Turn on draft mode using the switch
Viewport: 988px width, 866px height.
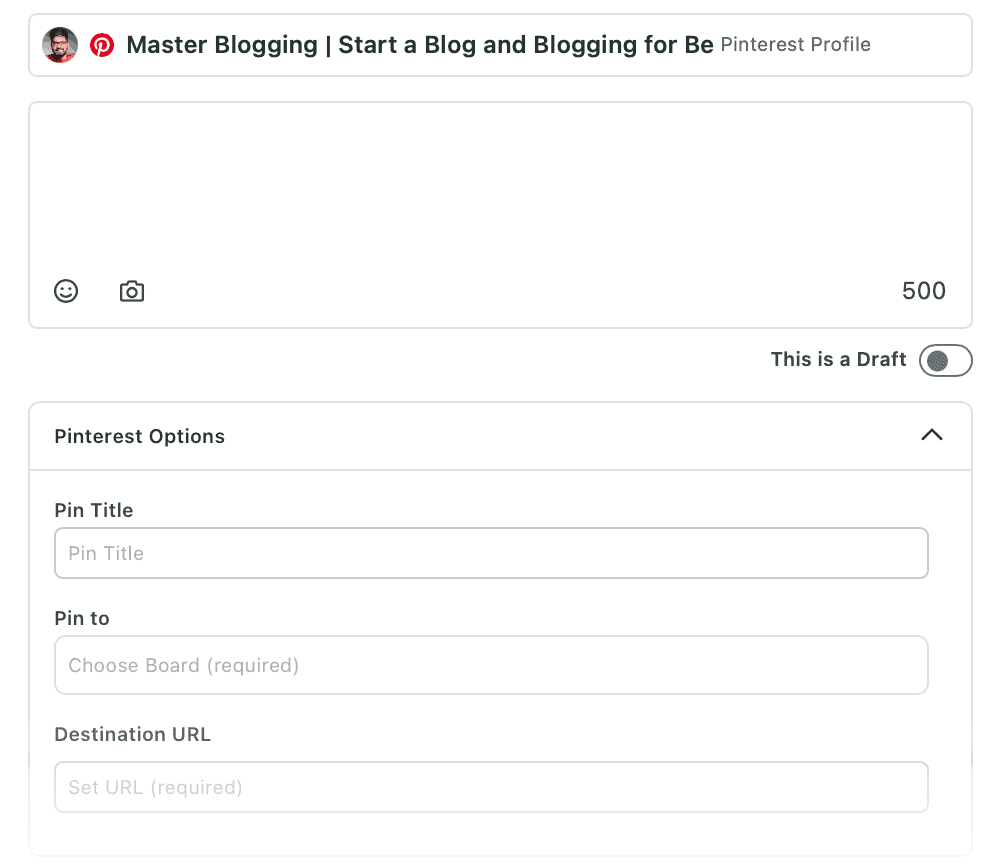945,360
